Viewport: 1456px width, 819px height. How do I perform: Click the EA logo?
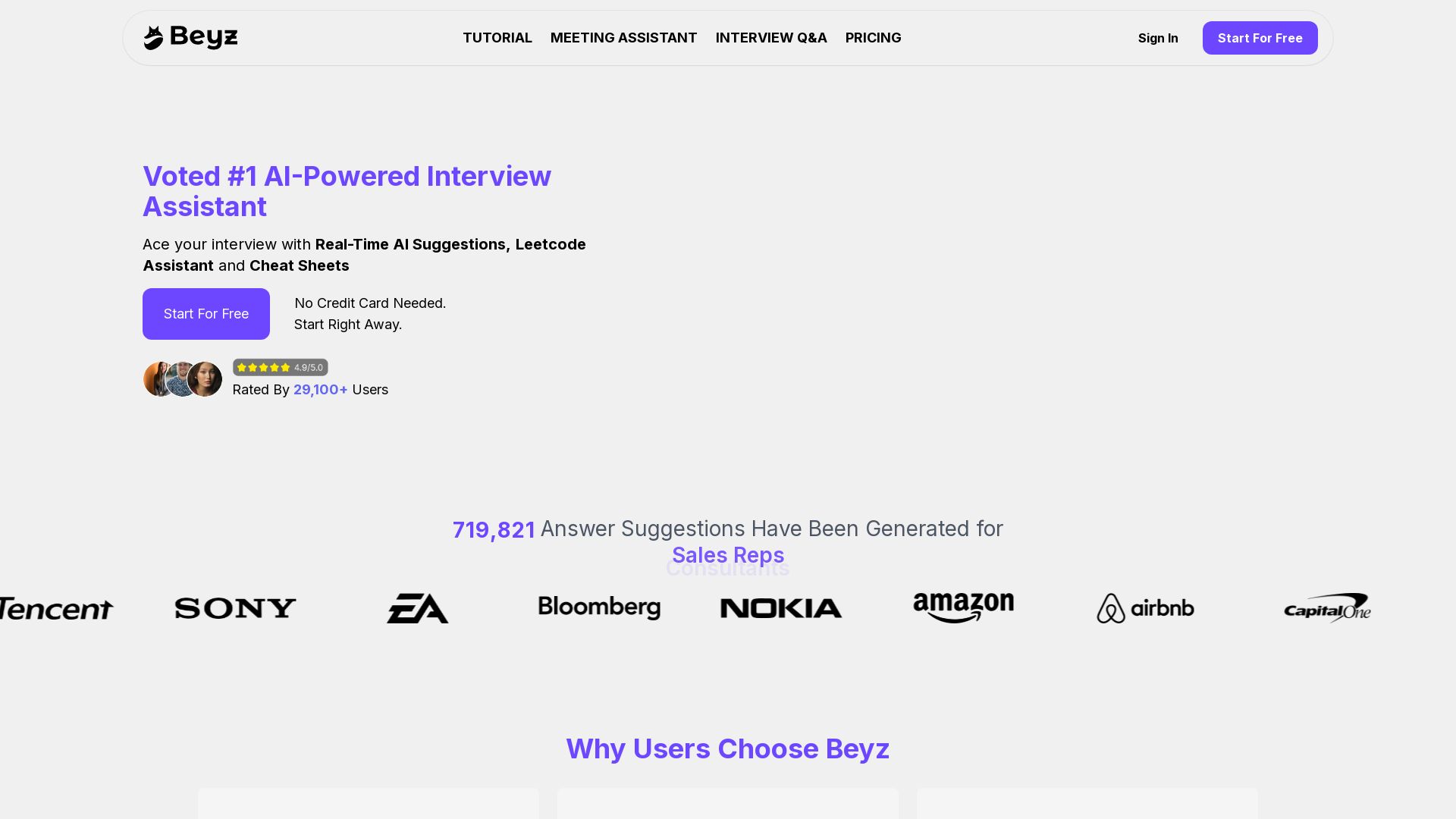pyautogui.click(x=417, y=608)
